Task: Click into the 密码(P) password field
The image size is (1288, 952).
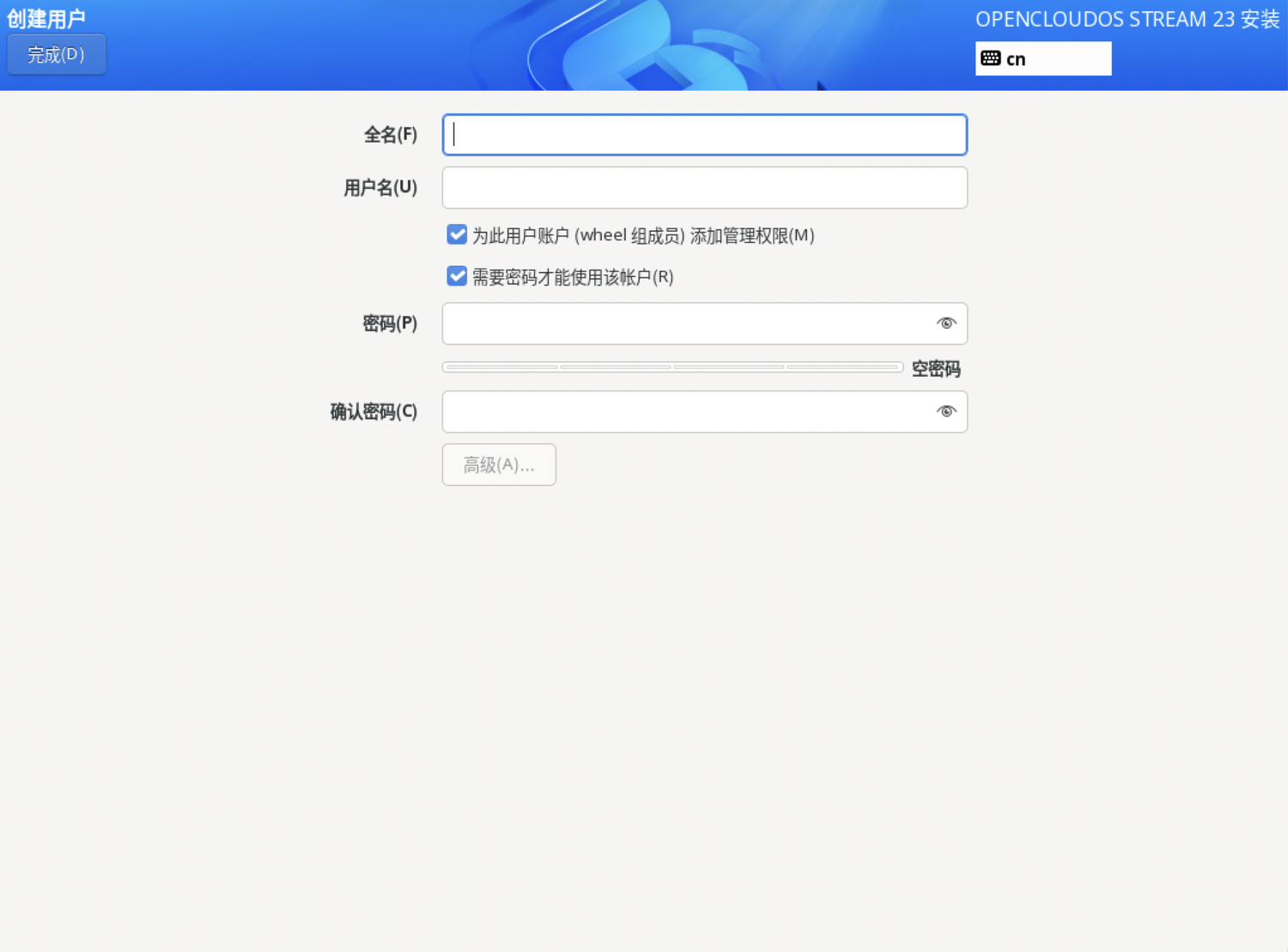Action: pos(705,324)
